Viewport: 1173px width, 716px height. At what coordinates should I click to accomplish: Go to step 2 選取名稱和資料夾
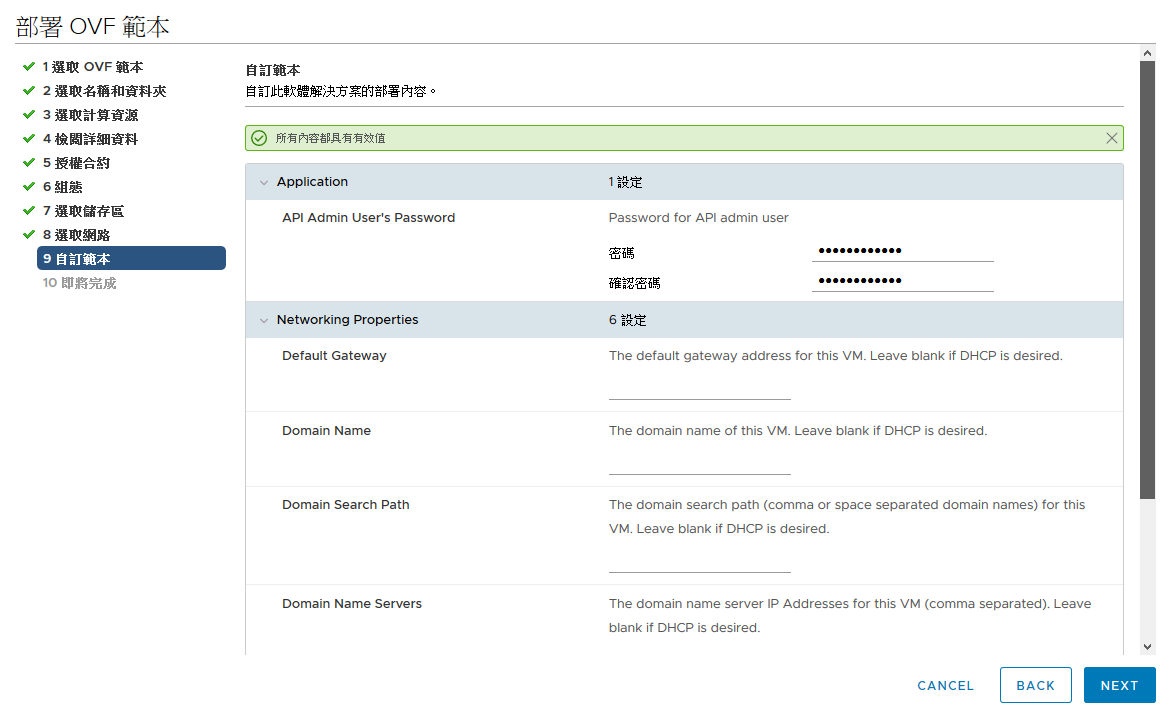tap(104, 91)
